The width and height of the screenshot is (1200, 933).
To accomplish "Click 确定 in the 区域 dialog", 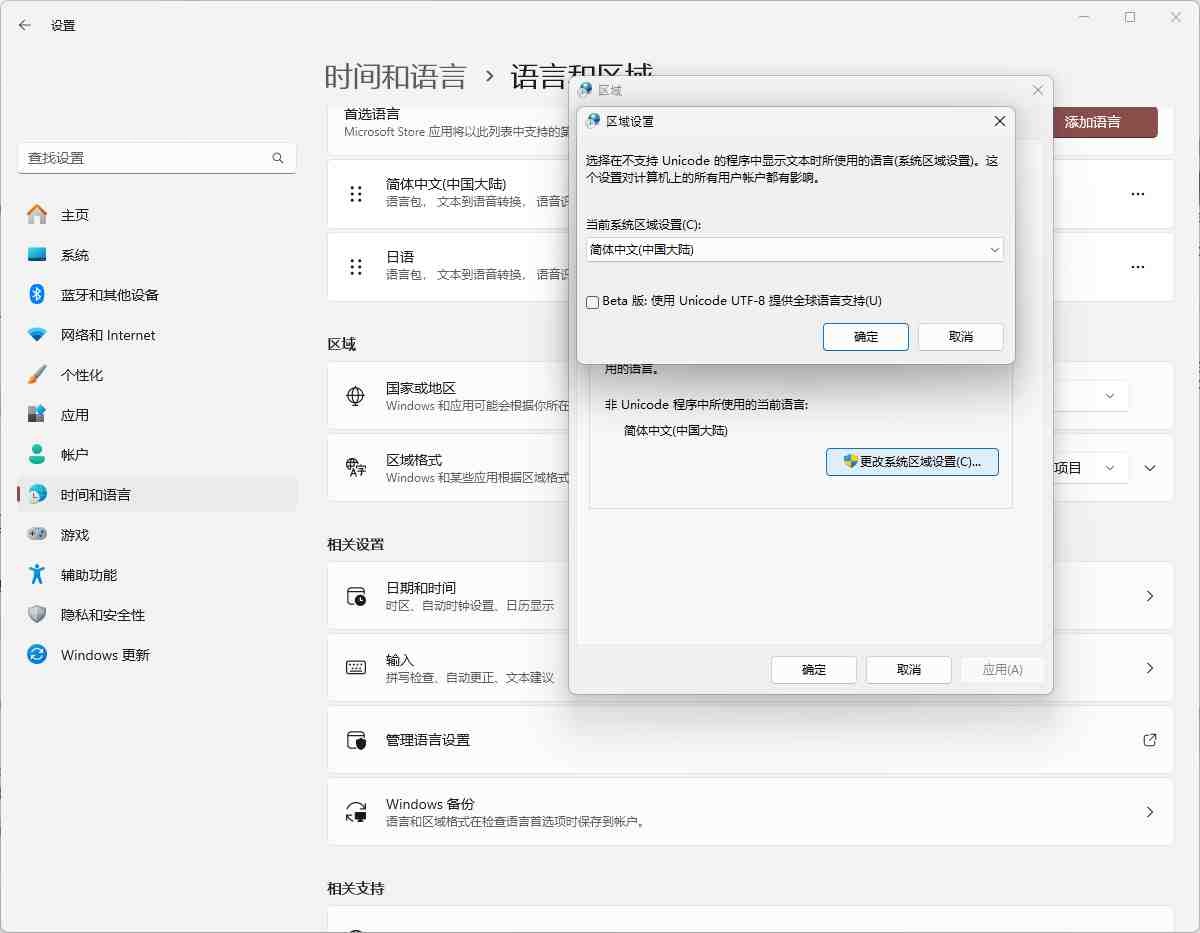I will (814, 670).
